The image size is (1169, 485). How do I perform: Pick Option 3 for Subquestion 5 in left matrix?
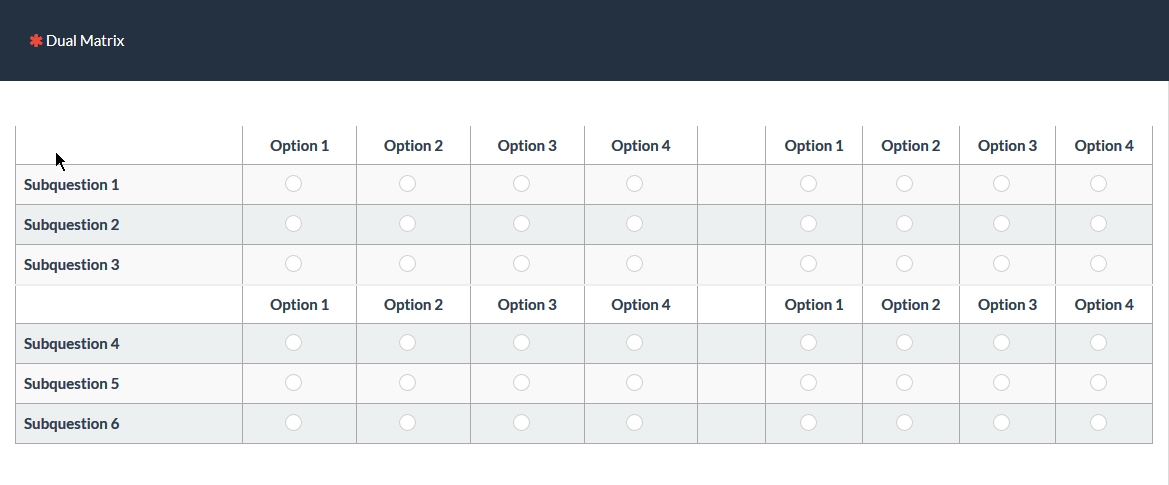(x=521, y=382)
